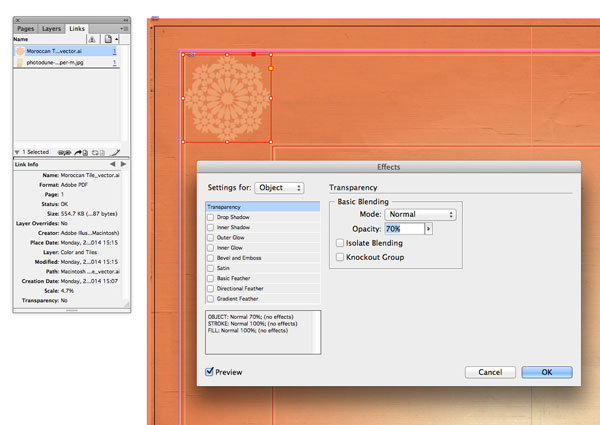Viewport: 600px width, 425px height.
Task: Enable the Bevel and Emboss checkbox
Action: click(210, 258)
